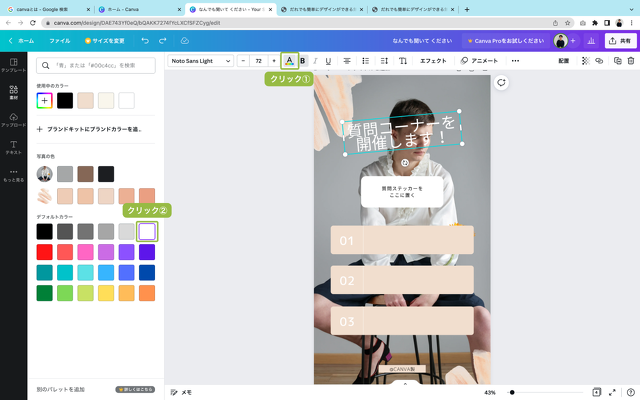Click the trash delete icon in toolbar
This screenshot has height=400, width=640.
click(x=630, y=61)
